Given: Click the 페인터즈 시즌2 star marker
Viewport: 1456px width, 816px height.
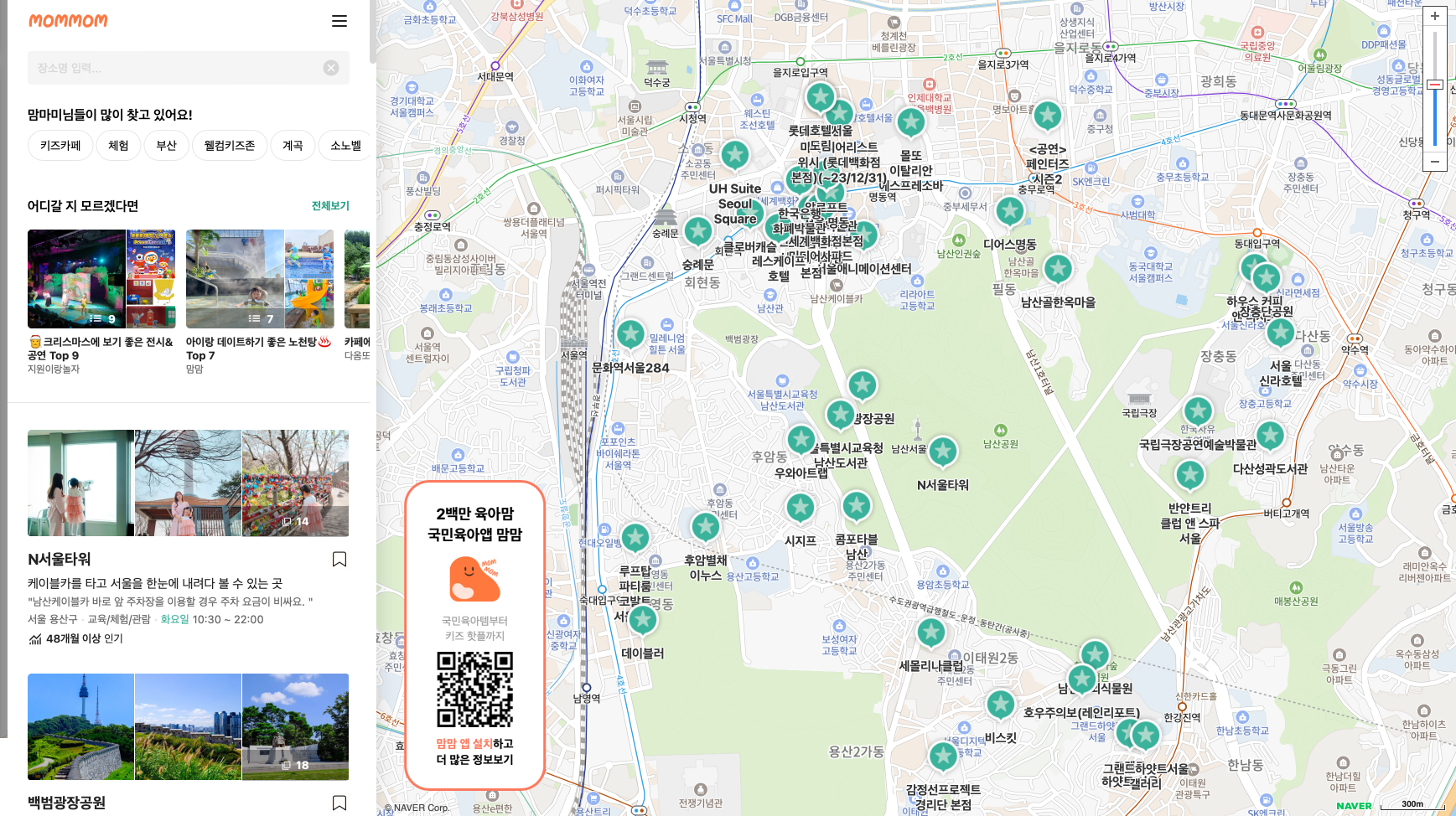Looking at the screenshot, I should coord(1048,116).
